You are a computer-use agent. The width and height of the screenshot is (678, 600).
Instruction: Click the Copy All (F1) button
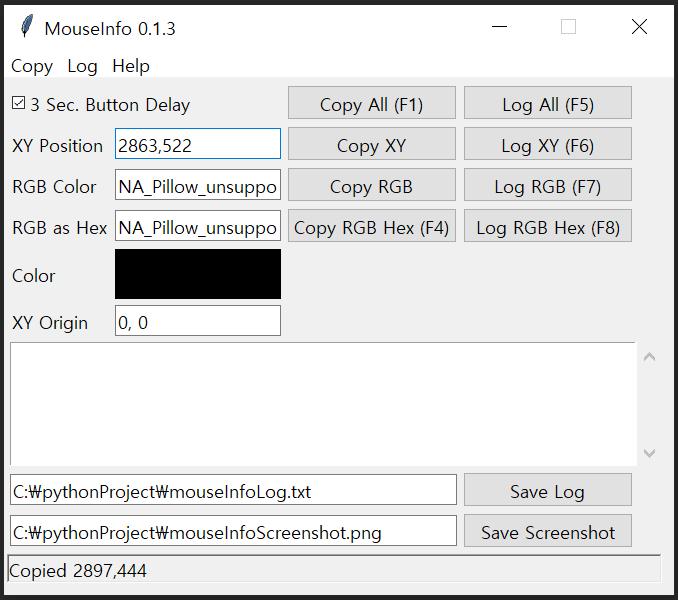(x=371, y=103)
